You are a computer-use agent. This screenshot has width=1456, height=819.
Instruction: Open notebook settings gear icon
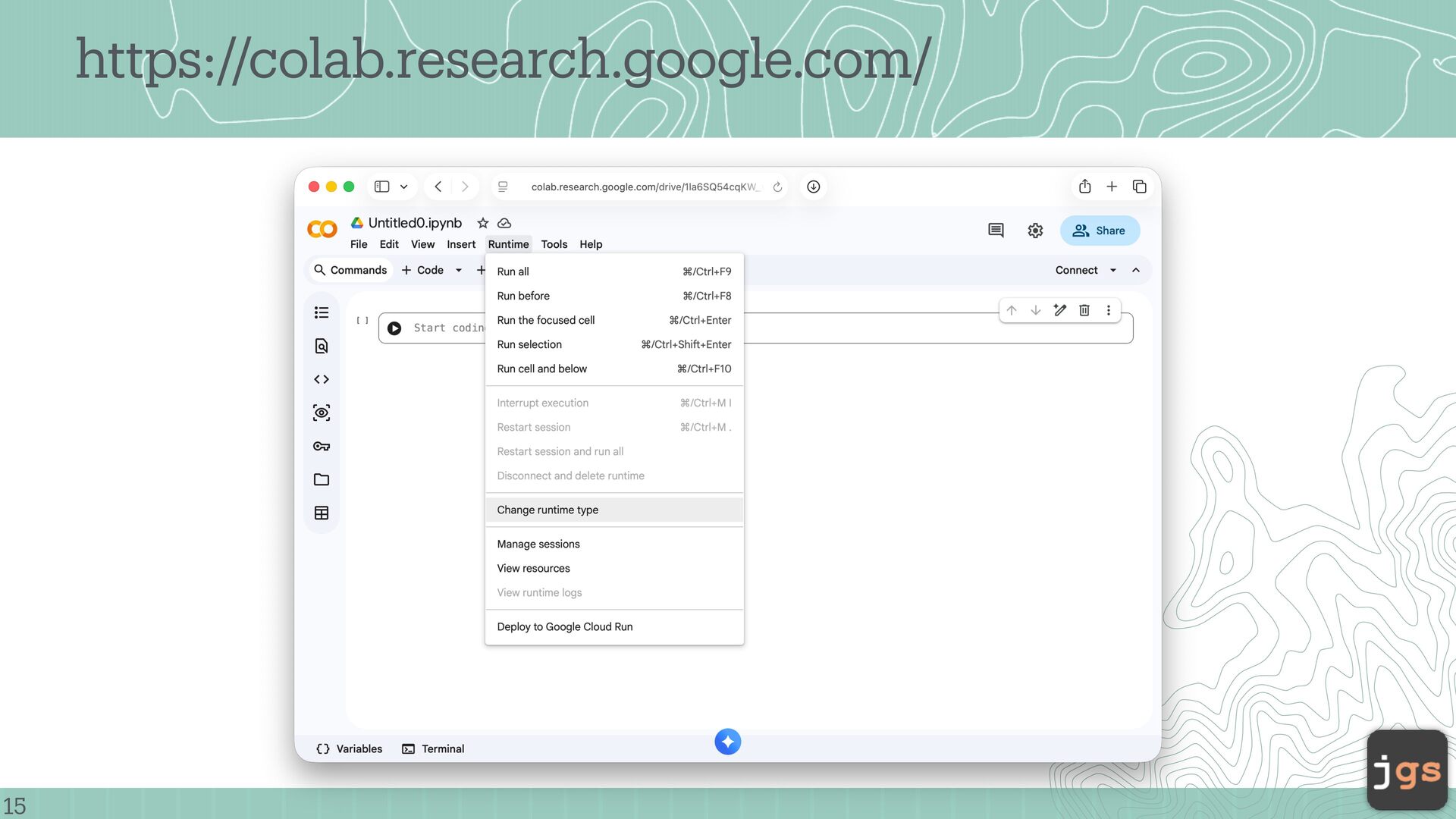point(1035,231)
